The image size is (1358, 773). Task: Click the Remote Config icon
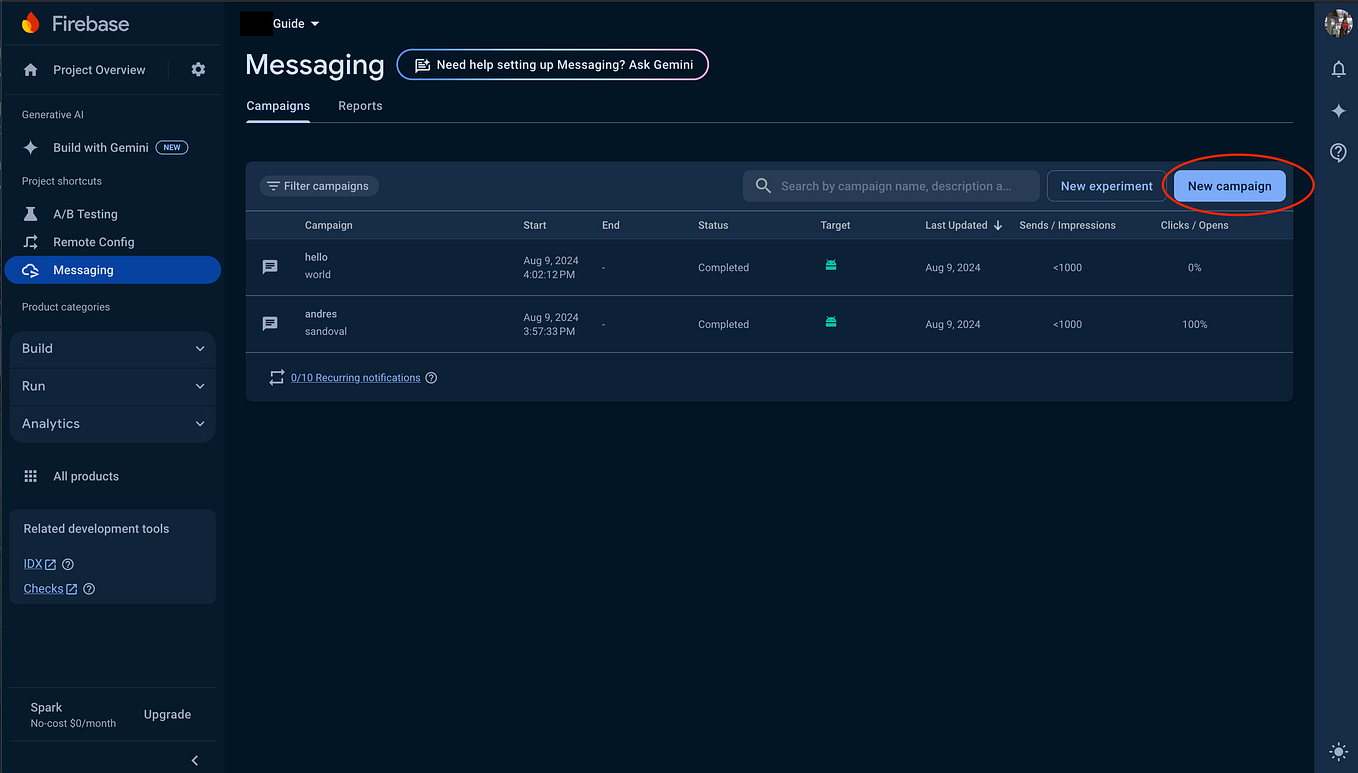31,242
